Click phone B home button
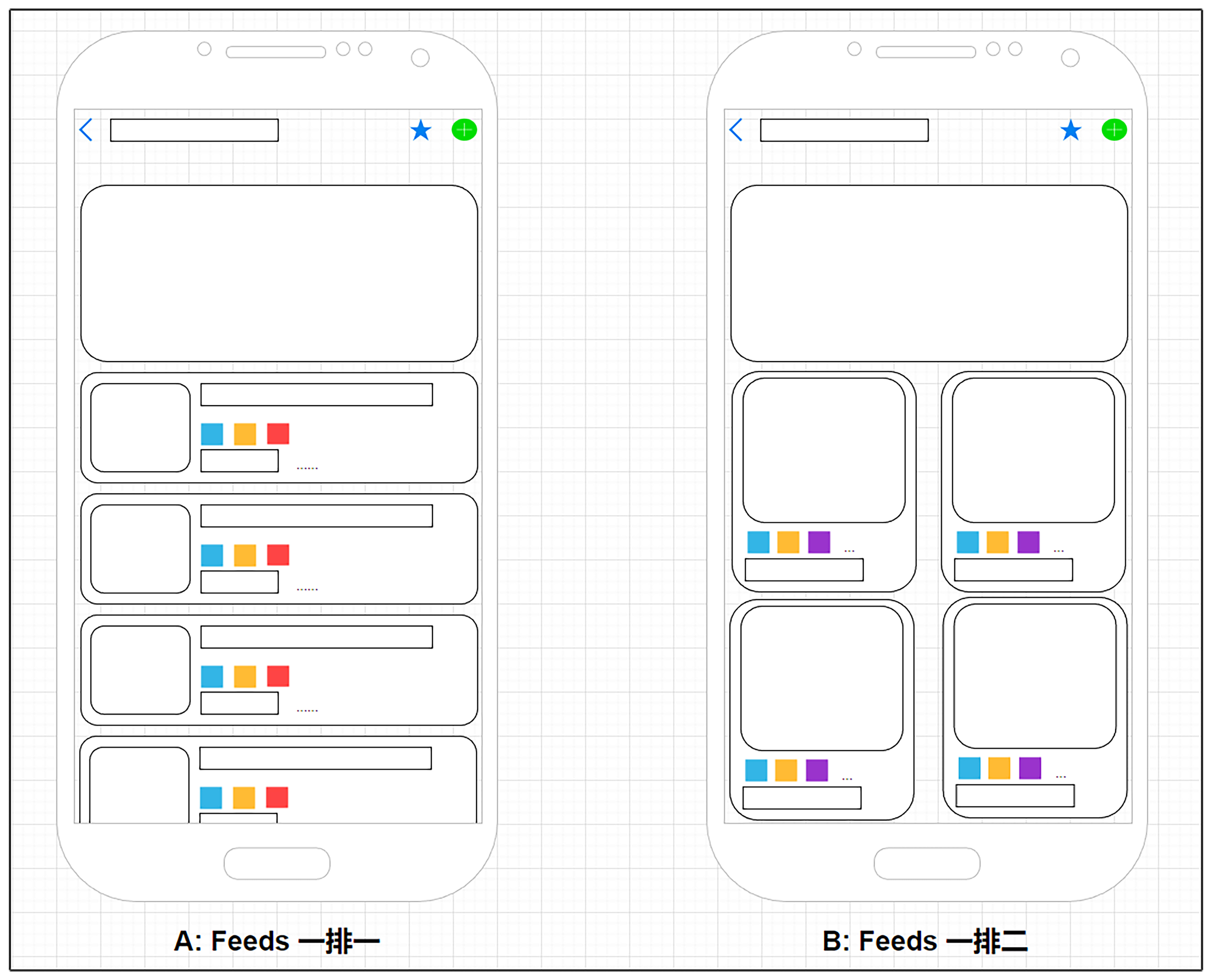1212x980 pixels. click(927, 863)
